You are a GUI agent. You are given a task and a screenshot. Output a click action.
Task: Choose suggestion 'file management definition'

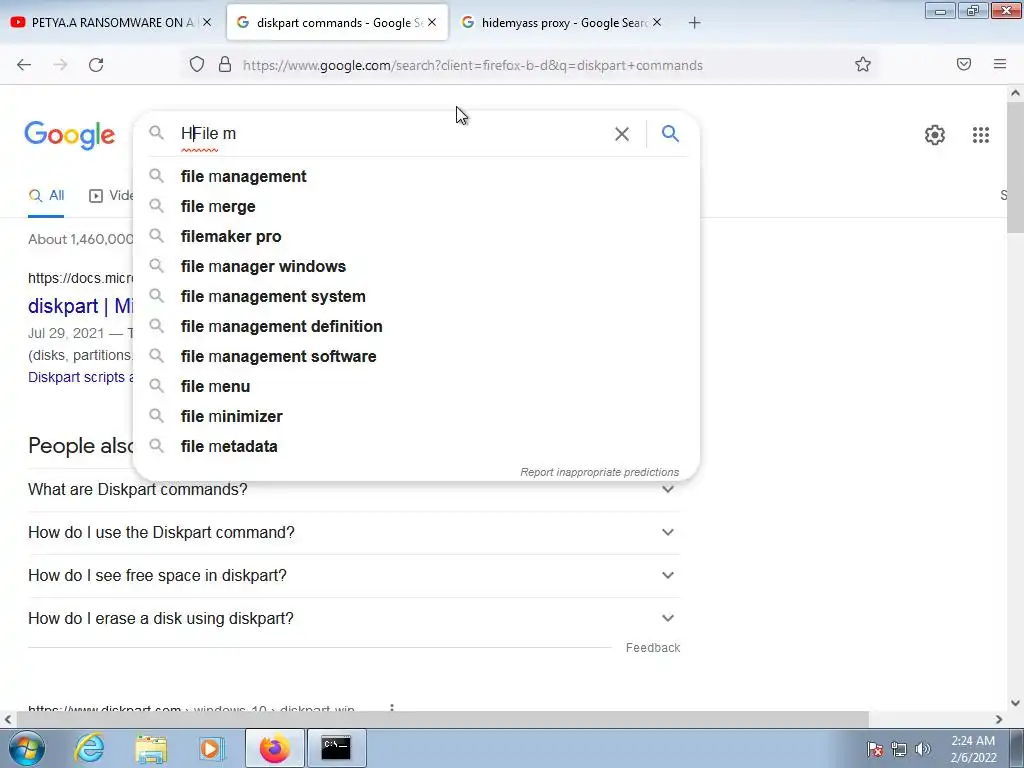pyautogui.click(x=416, y=327)
